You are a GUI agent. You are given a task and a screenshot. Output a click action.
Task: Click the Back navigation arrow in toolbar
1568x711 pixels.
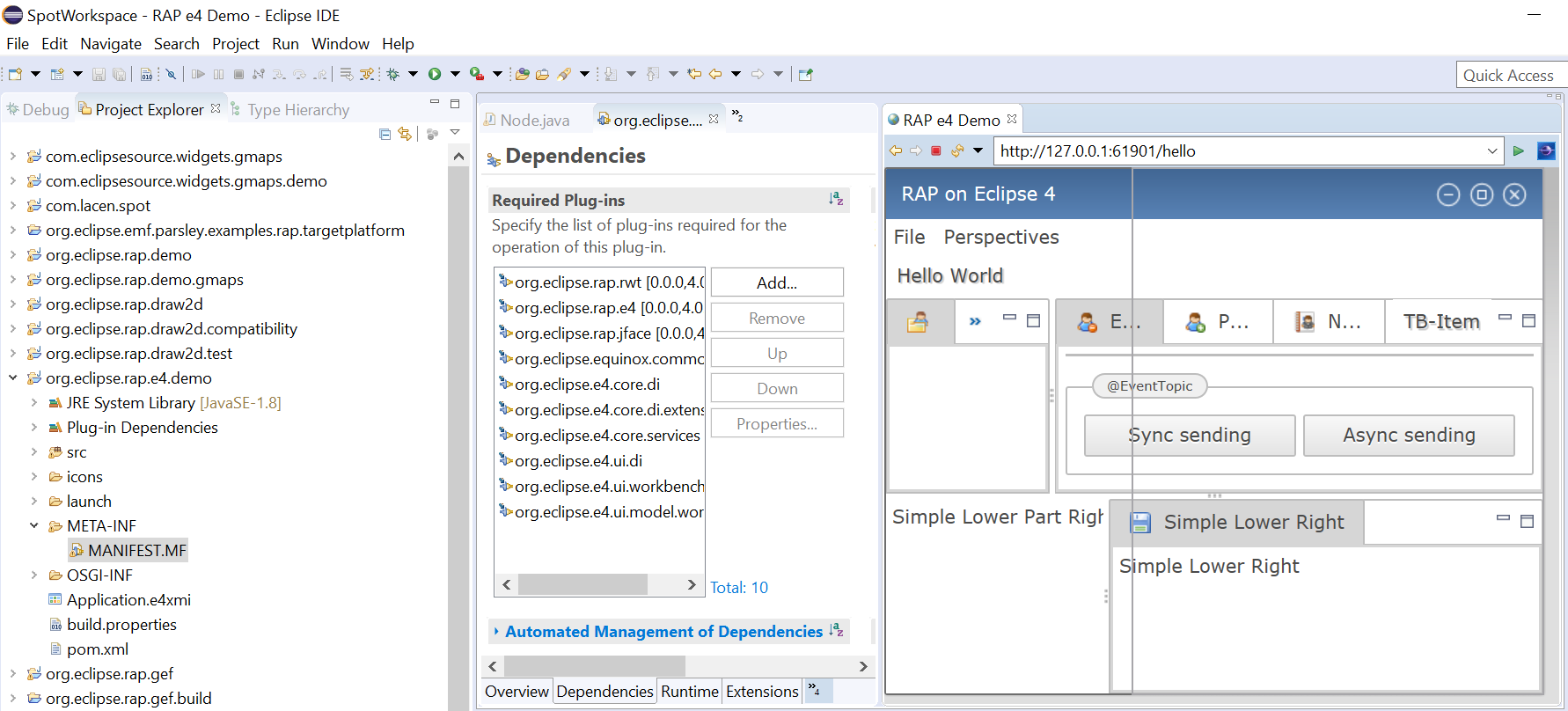coord(715,75)
